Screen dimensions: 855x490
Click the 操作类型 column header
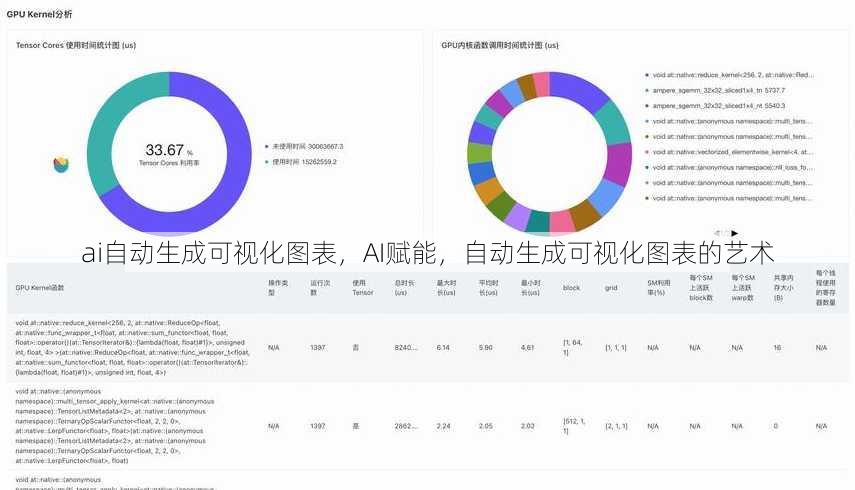point(278,288)
